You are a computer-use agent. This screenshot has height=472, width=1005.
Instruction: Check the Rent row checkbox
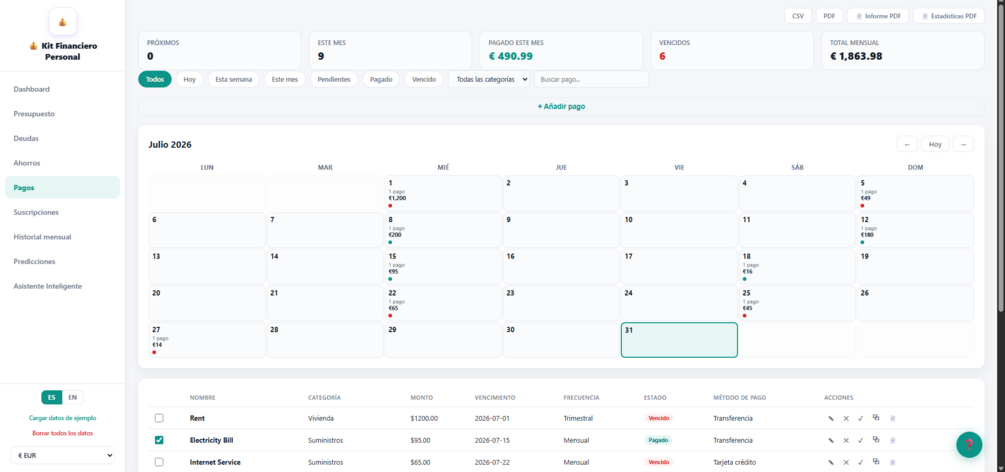point(159,418)
